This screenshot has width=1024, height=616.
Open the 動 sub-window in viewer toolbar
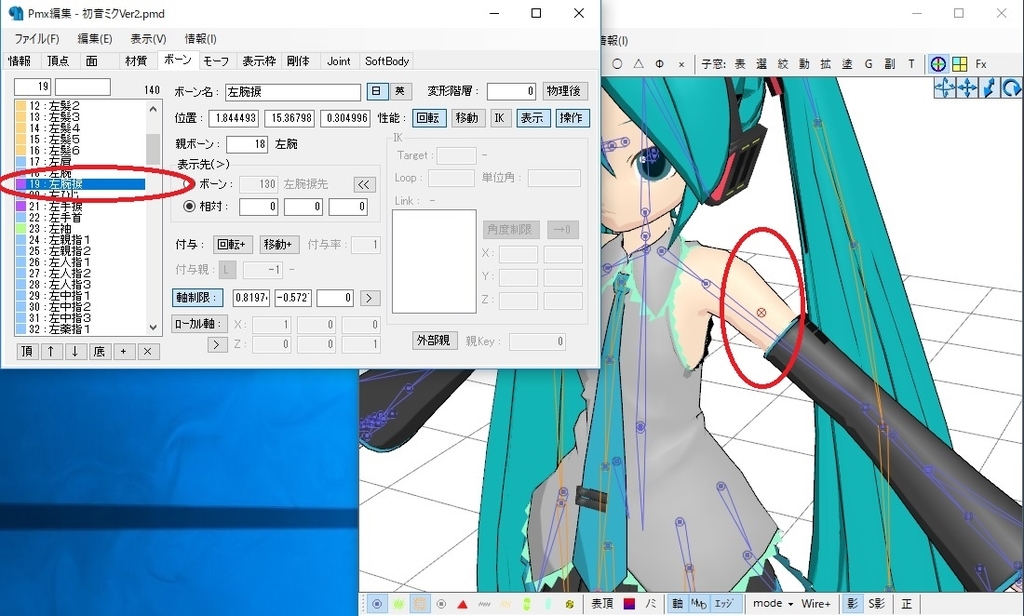[x=804, y=64]
